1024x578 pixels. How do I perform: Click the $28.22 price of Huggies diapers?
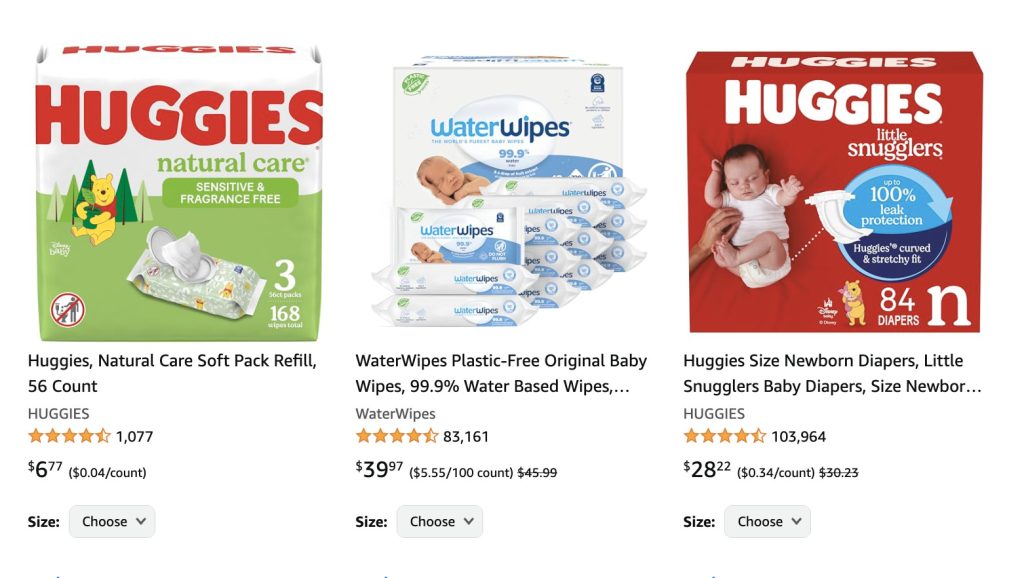point(707,469)
